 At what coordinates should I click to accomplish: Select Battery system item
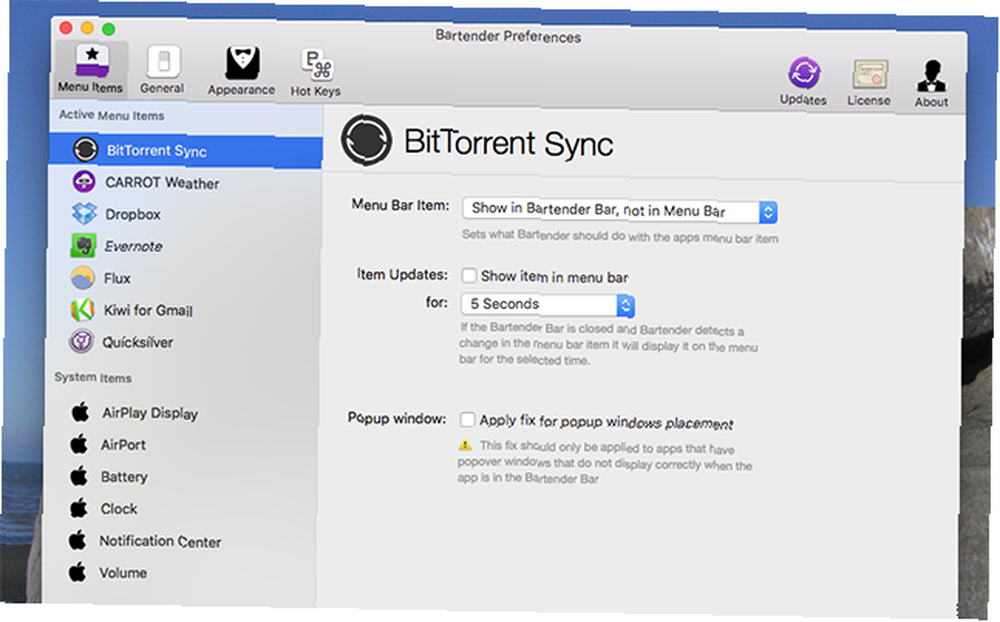(179, 477)
